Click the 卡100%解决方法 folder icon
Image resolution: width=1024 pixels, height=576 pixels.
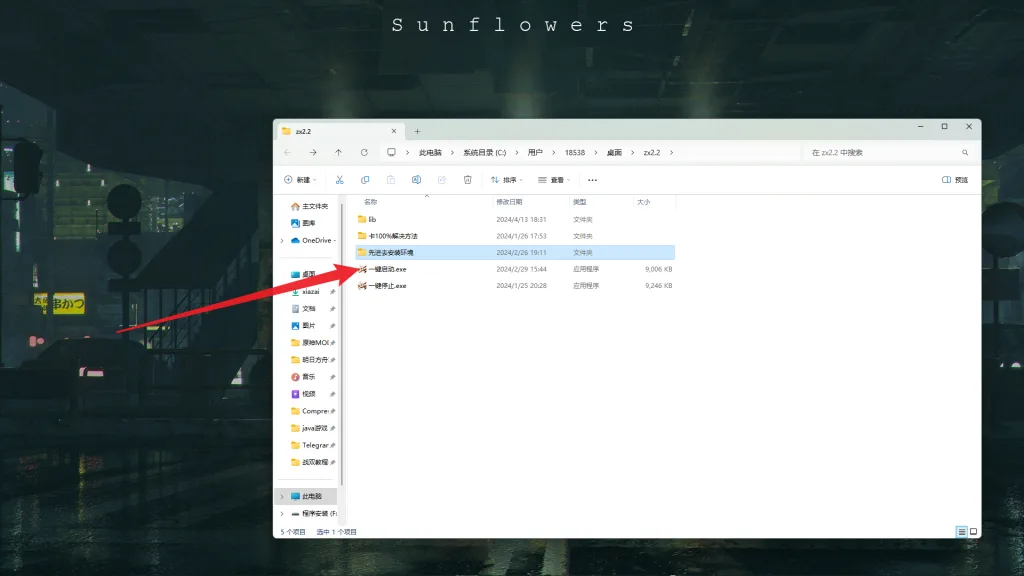(x=362, y=236)
